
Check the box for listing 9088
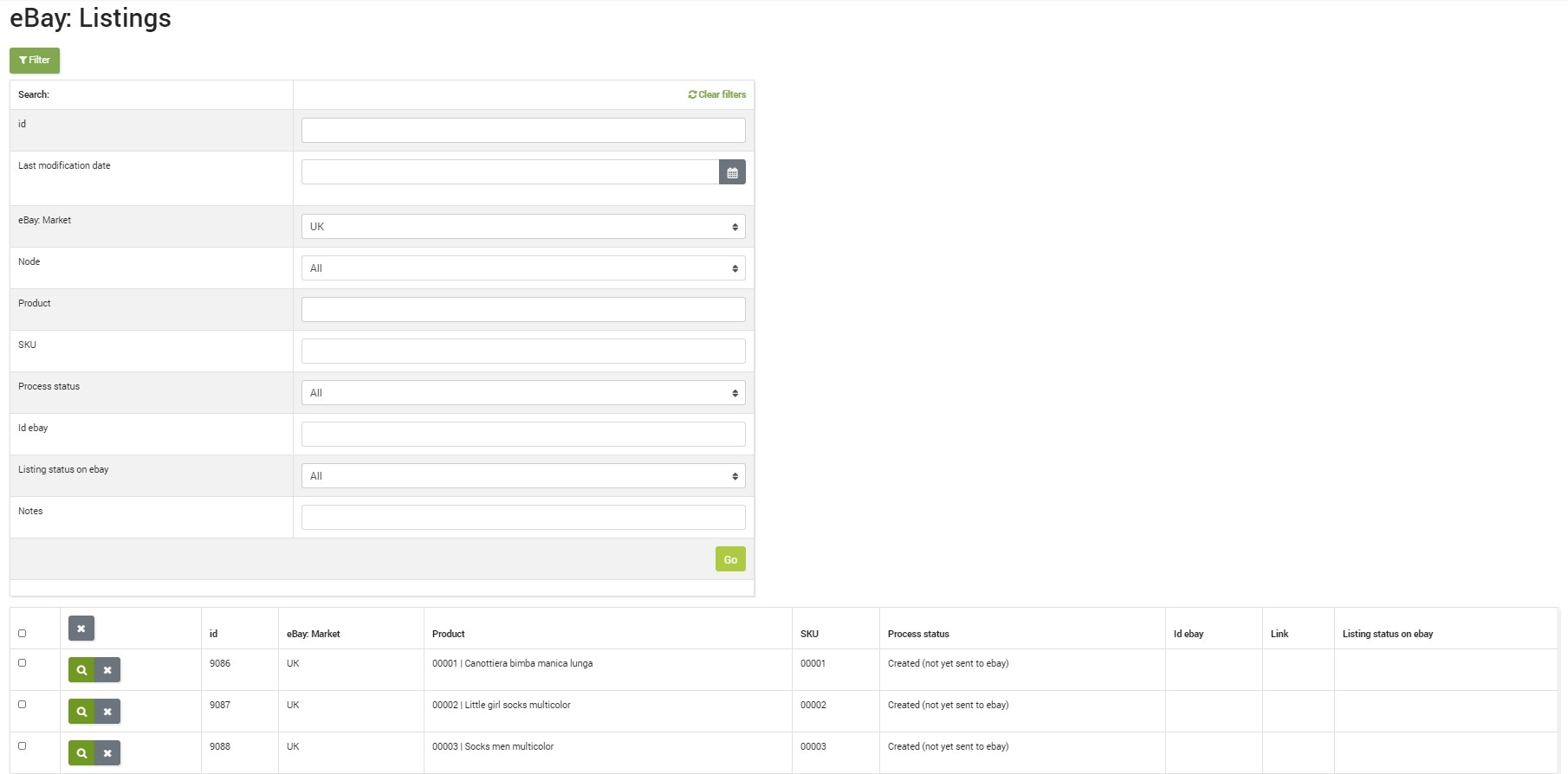(x=23, y=745)
